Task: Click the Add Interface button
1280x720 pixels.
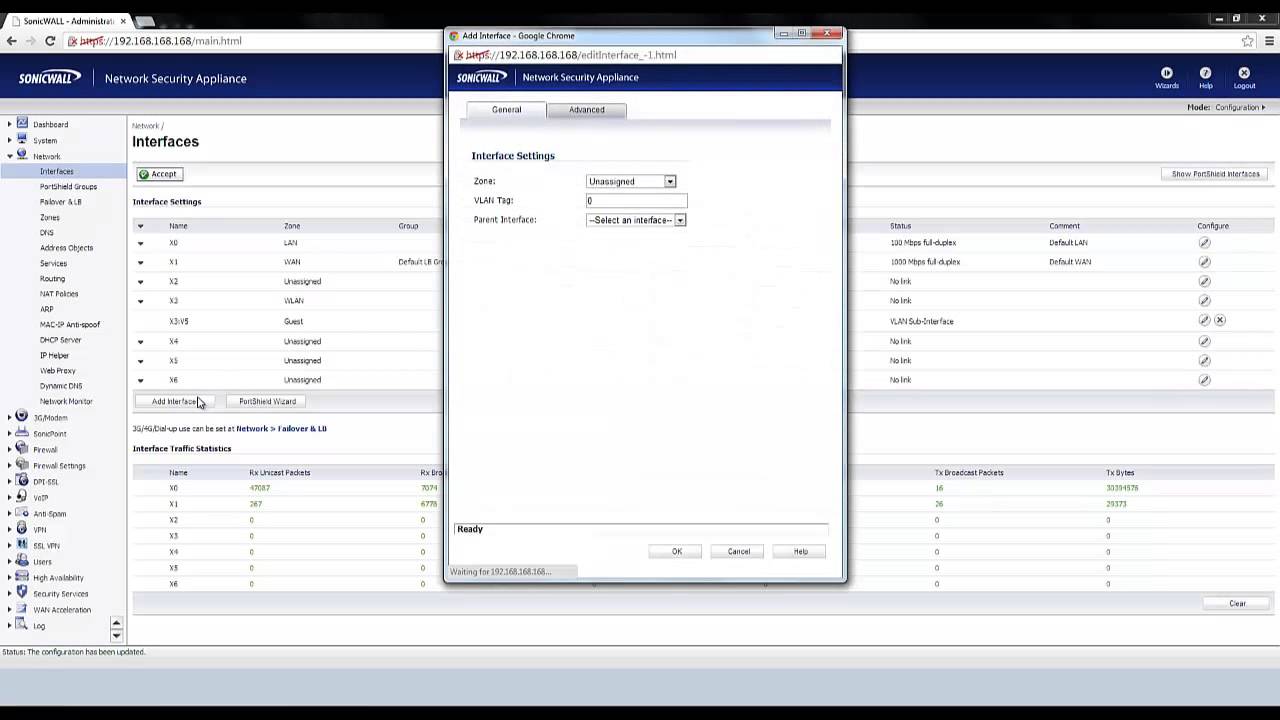Action: [174, 401]
